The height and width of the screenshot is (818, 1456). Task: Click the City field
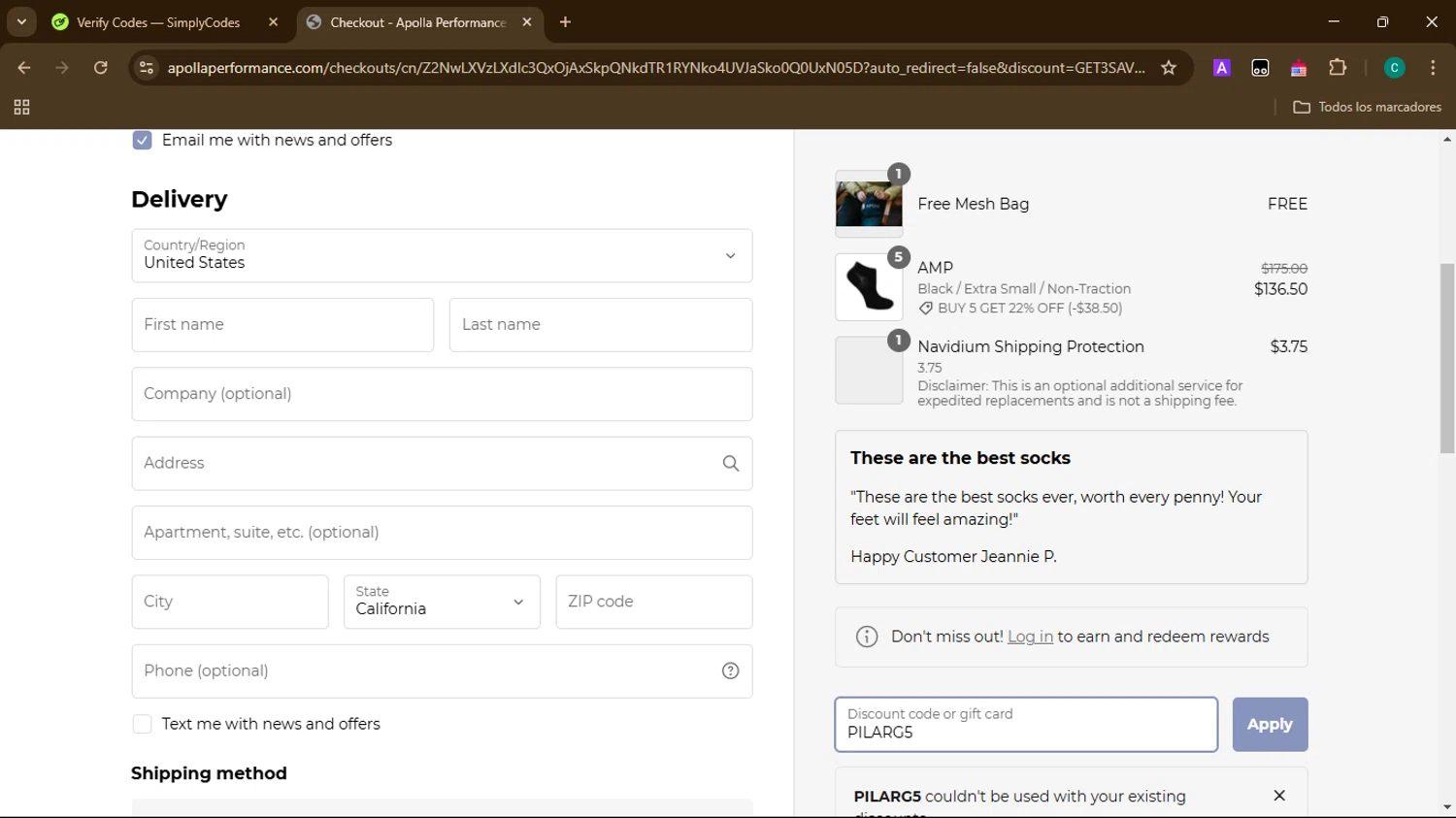pos(230,602)
